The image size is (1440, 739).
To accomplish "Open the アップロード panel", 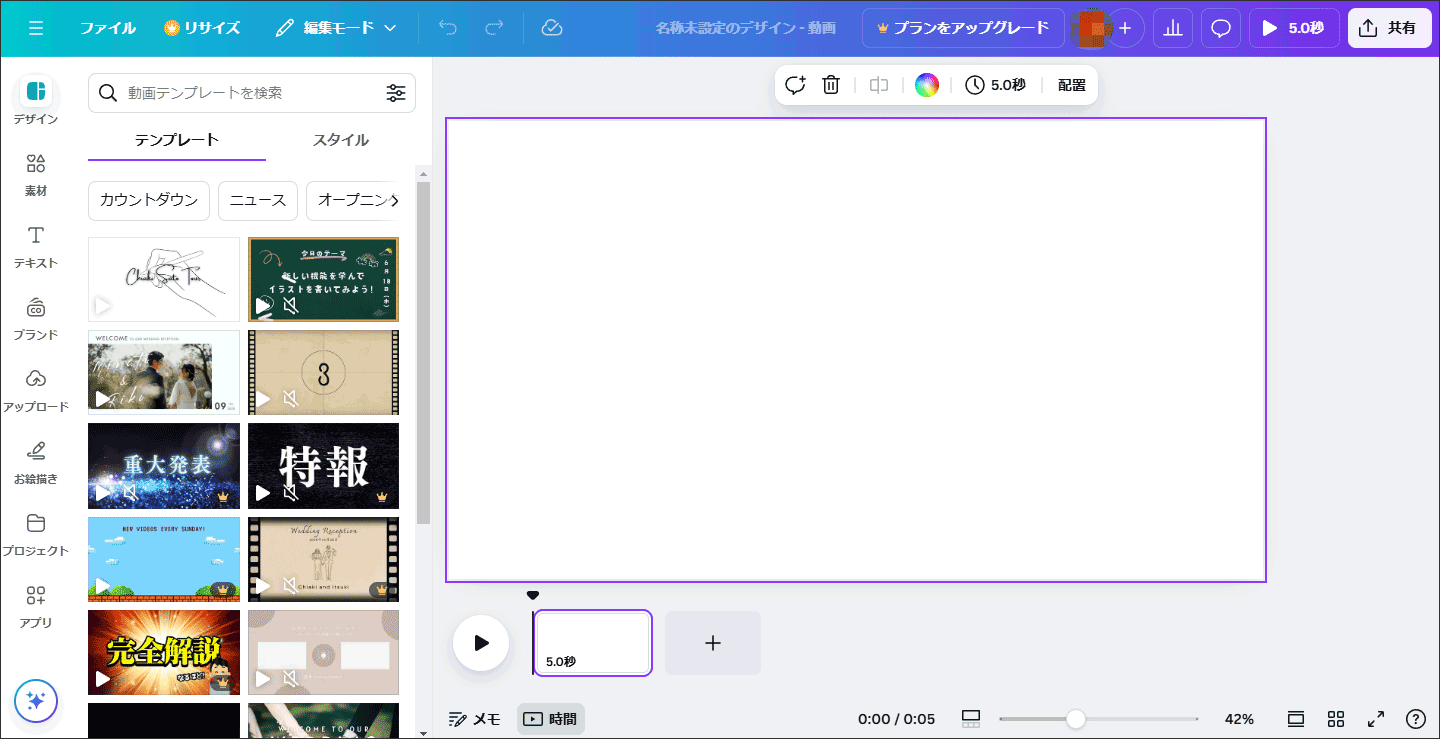I will tap(36, 390).
